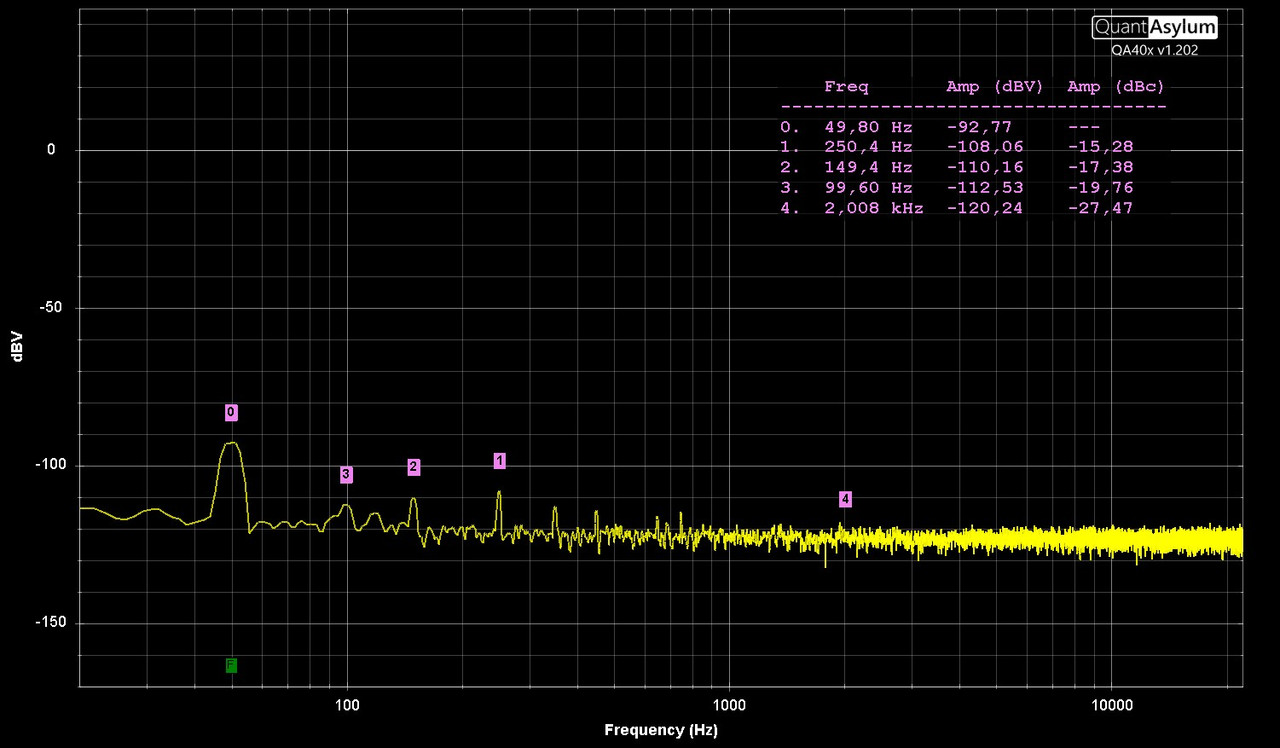Select the 49,80 Hz table row

click(940, 127)
